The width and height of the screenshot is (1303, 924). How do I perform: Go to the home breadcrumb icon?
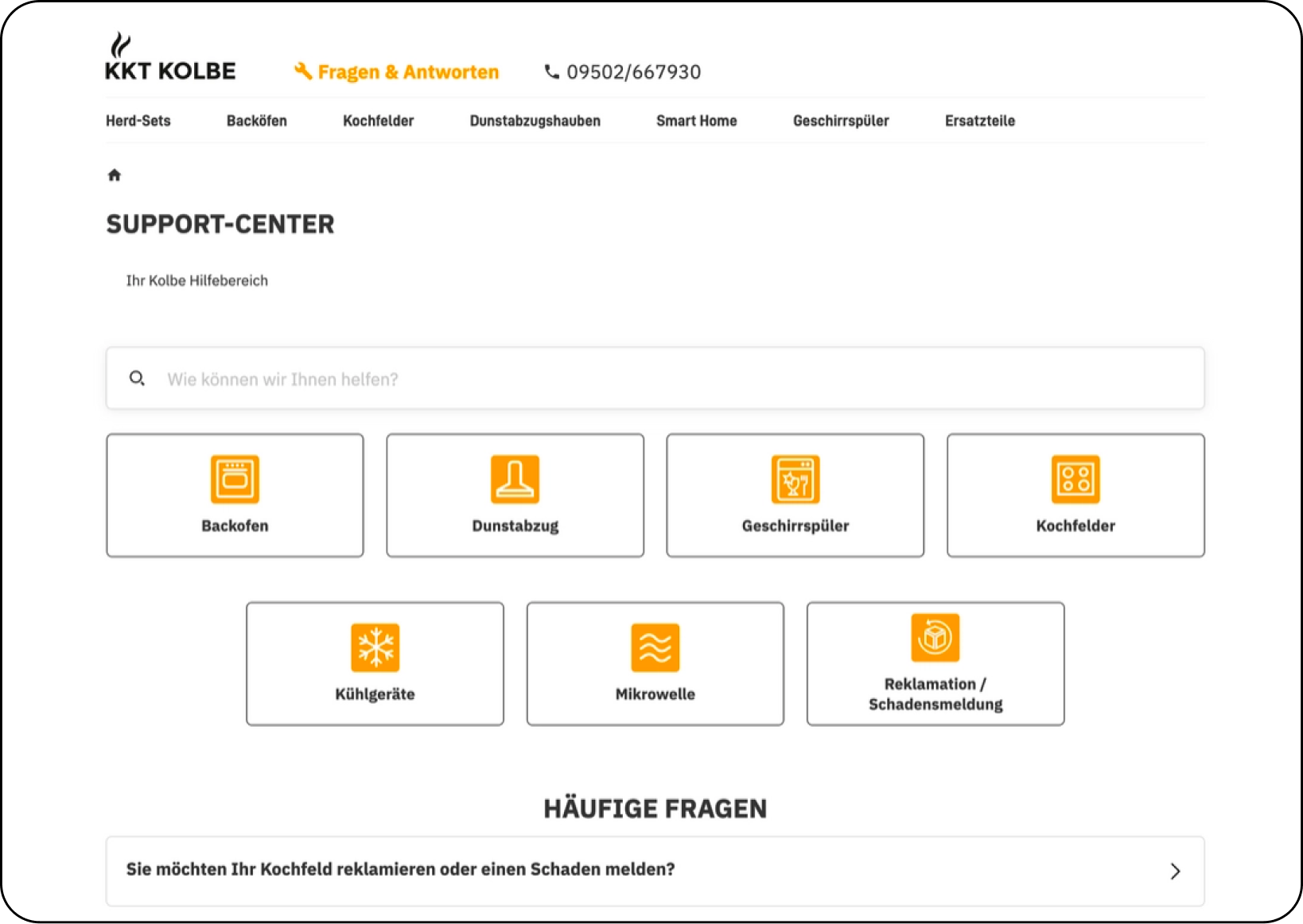[x=115, y=175]
